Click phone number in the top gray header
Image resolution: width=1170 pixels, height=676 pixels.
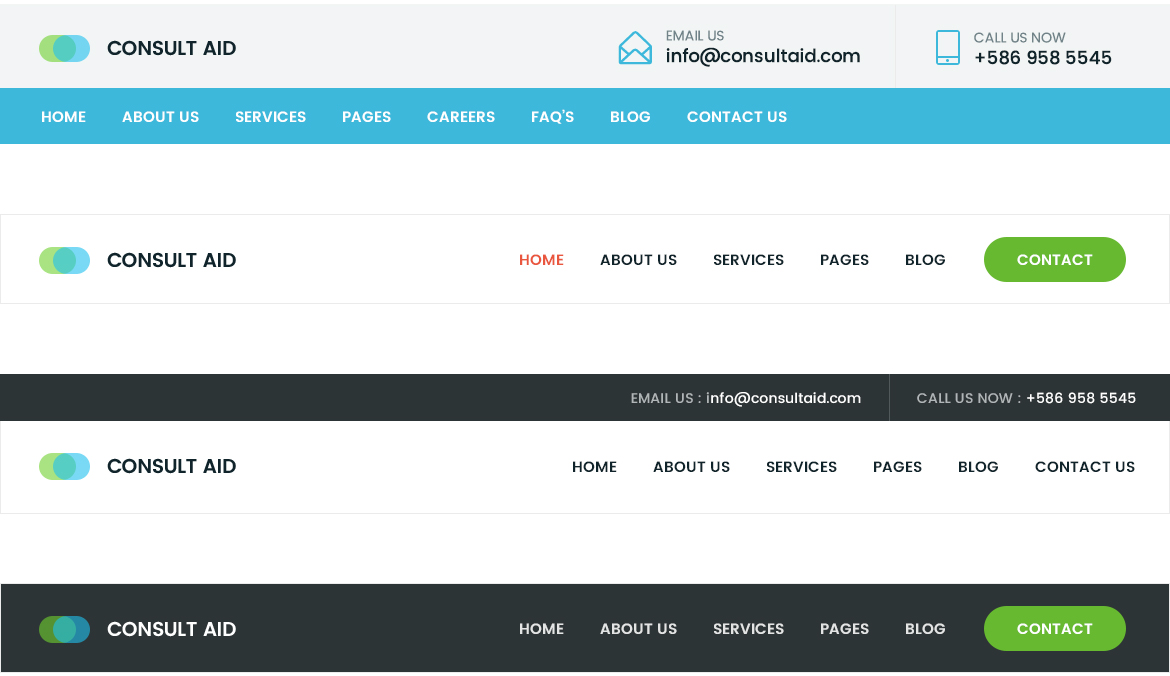coord(1042,58)
